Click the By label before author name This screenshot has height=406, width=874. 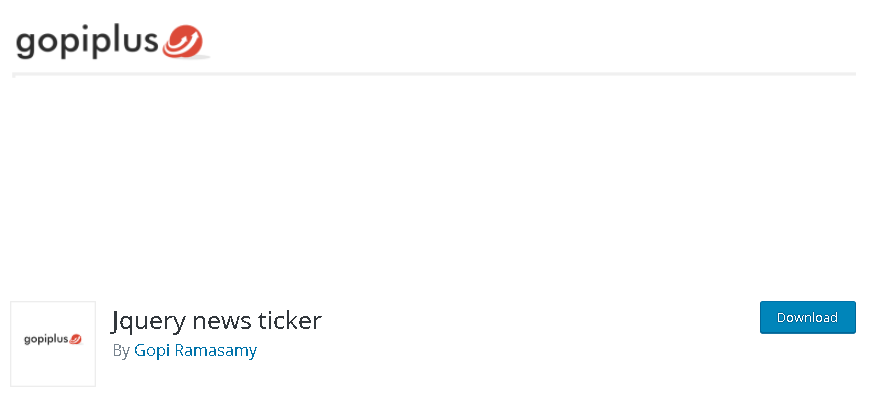point(121,351)
